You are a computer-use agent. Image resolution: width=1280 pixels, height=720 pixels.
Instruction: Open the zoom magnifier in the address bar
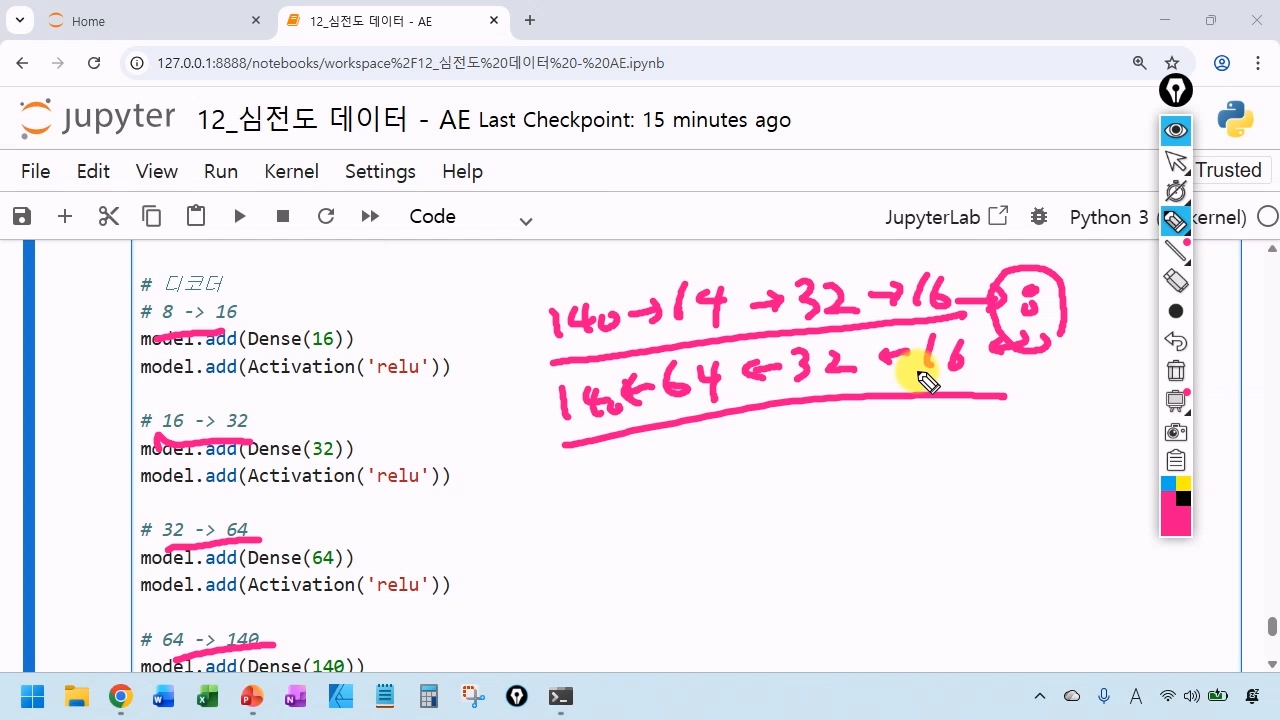pos(1140,63)
